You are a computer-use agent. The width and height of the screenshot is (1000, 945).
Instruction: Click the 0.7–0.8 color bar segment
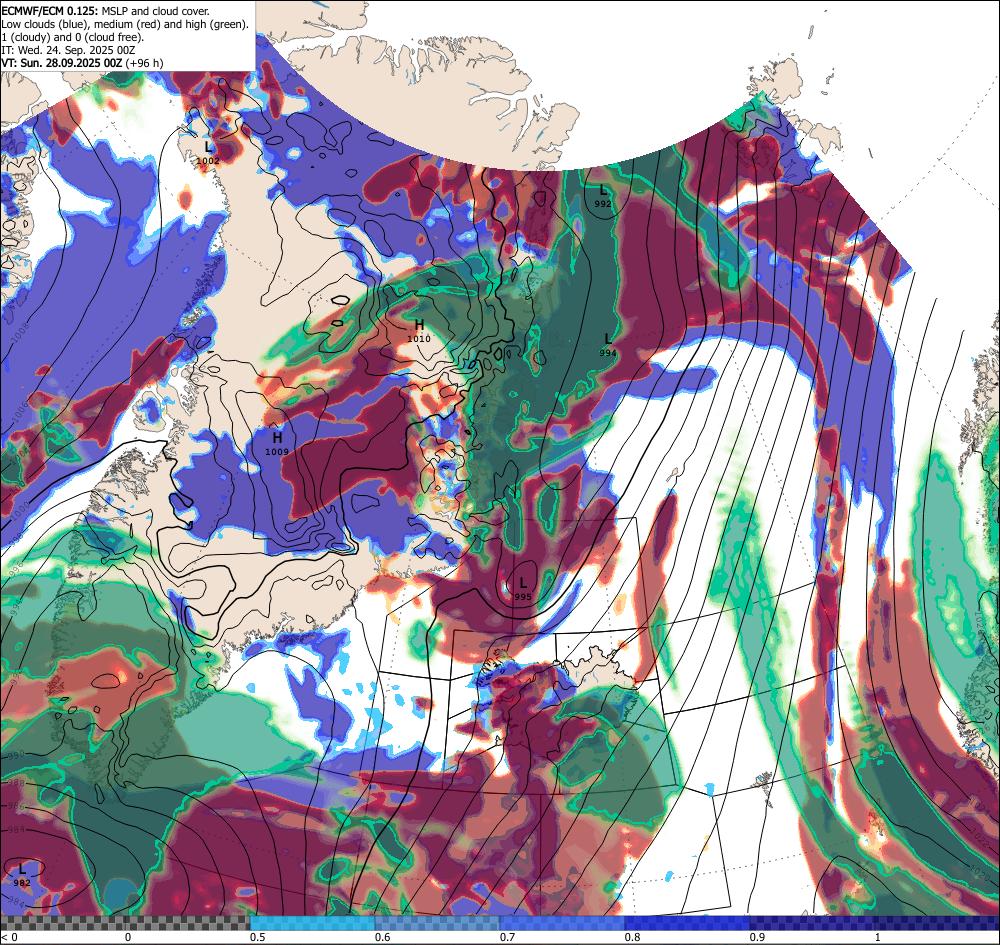click(x=562, y=923)
